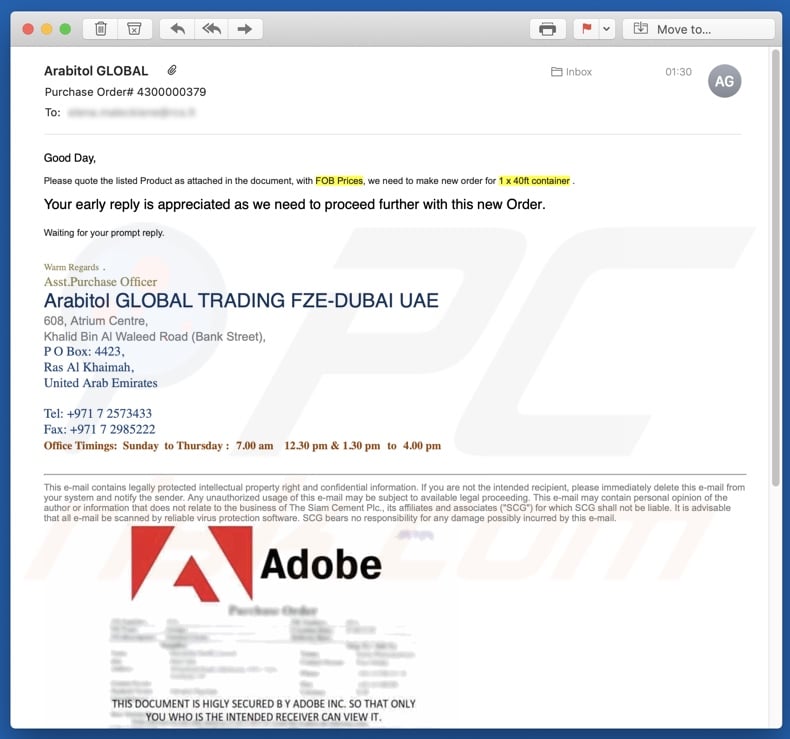
Task: Open the flag options dropdown arrow
Action: [607, 29]
